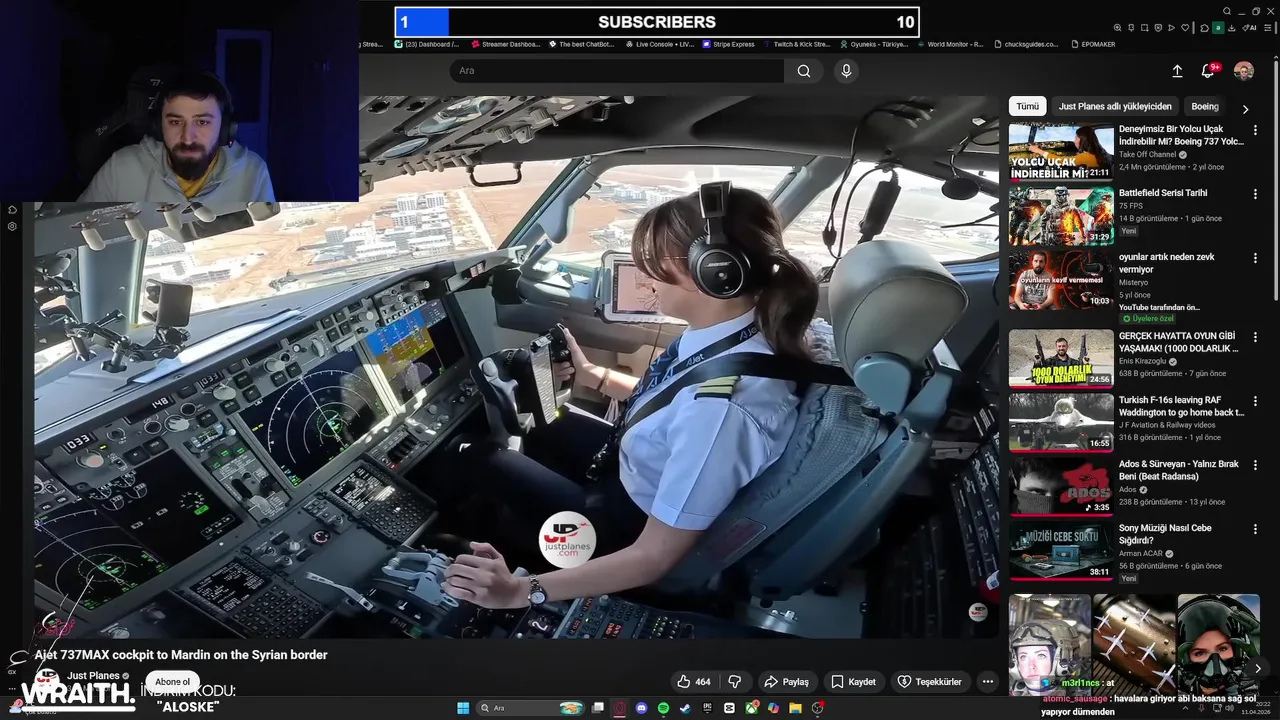
Task: Open the 'Twitch & Kick Stre...' bookmark
Action: coord(796,44)
